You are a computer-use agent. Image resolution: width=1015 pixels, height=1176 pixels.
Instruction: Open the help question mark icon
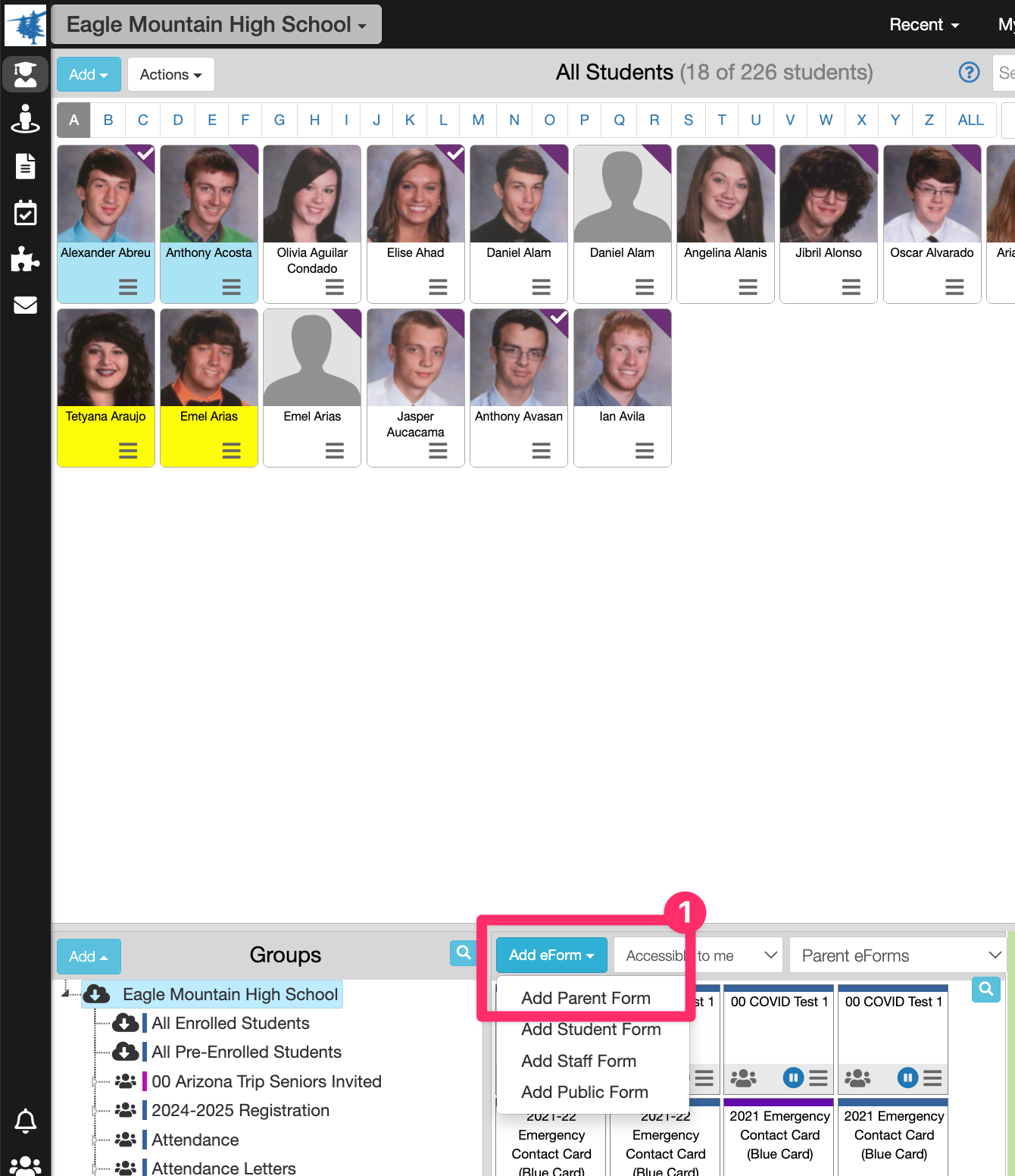(969, 72)
